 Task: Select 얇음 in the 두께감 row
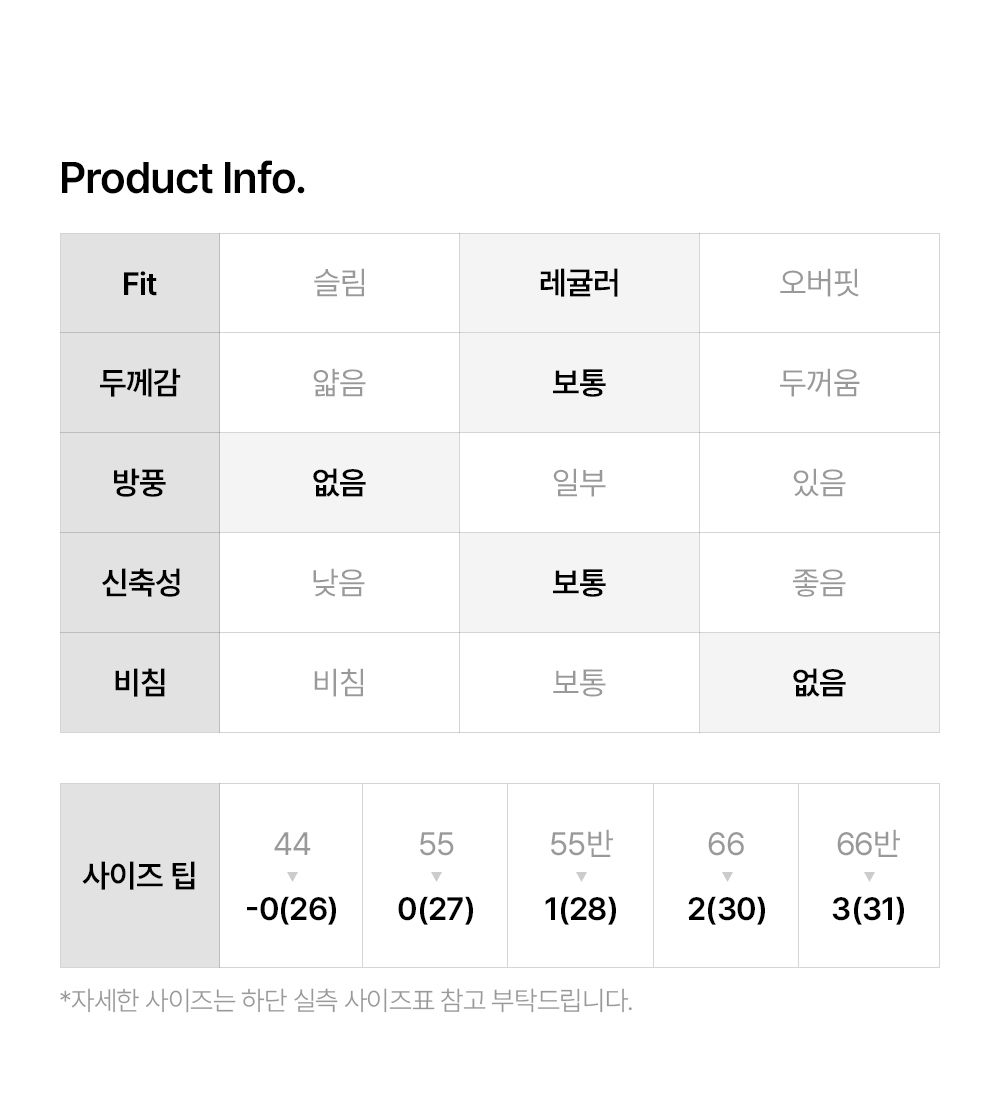coord(339,383)
